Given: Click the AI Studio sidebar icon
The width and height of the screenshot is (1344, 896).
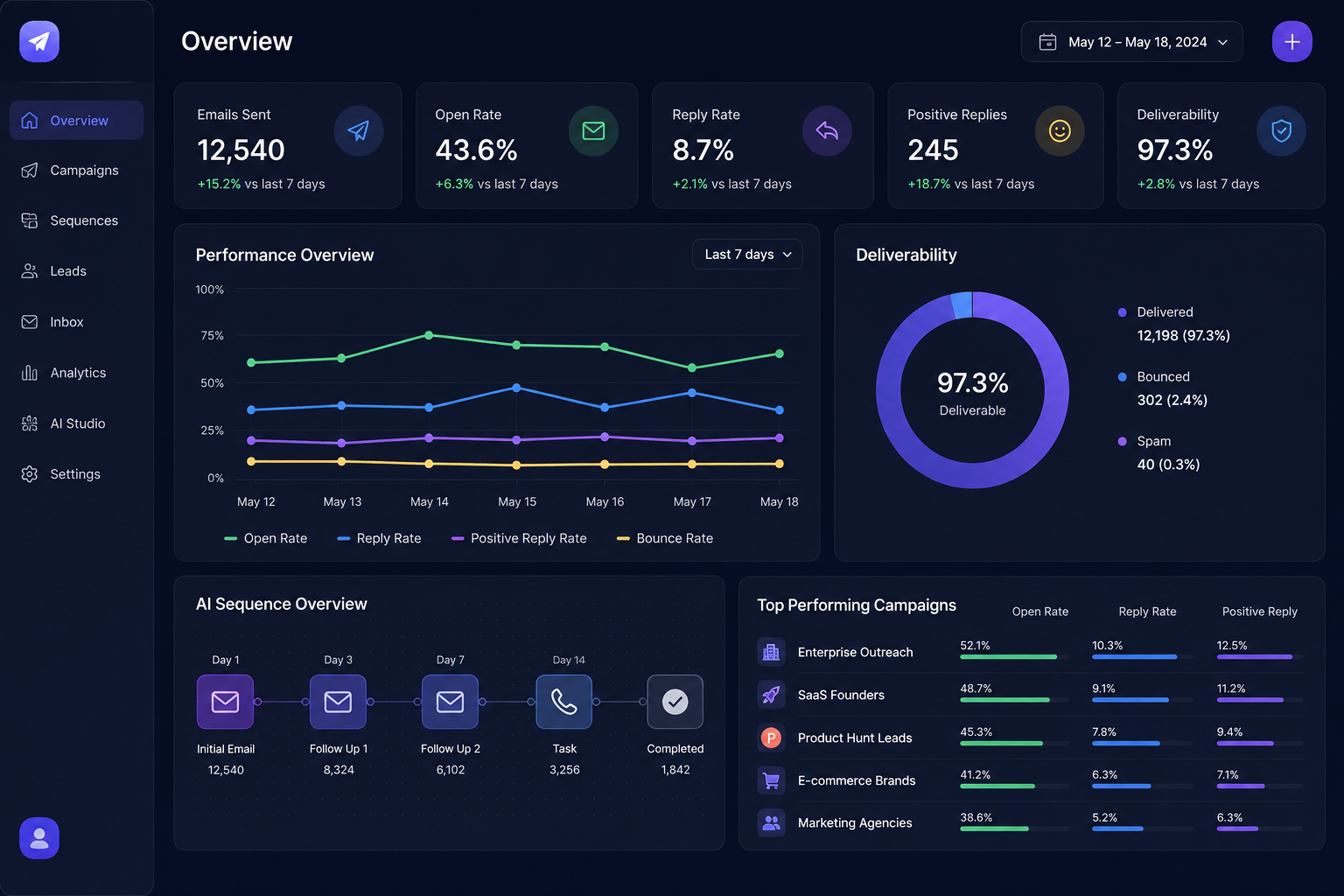Looking at the screenshot, I should coord(30,423).
